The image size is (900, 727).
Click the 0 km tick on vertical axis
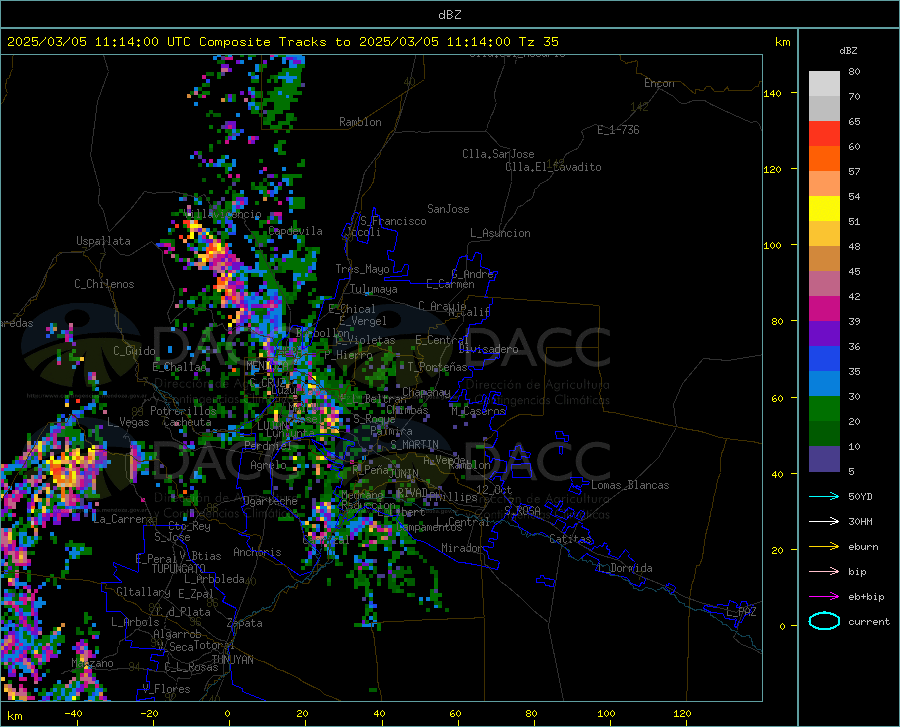(782, 626)
